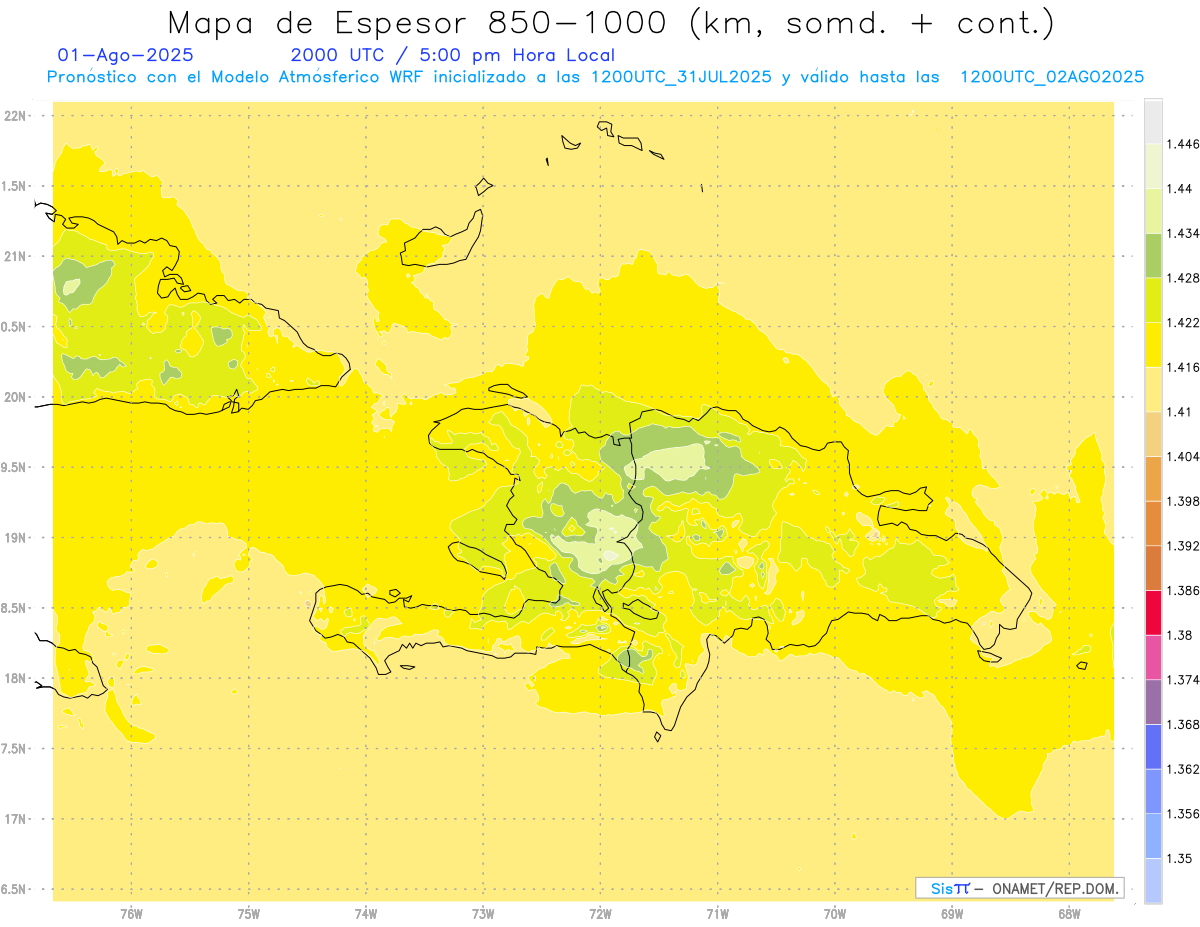Click the "22N" latitude axis label
This screenshot has height=927, width=1200.
15,116
